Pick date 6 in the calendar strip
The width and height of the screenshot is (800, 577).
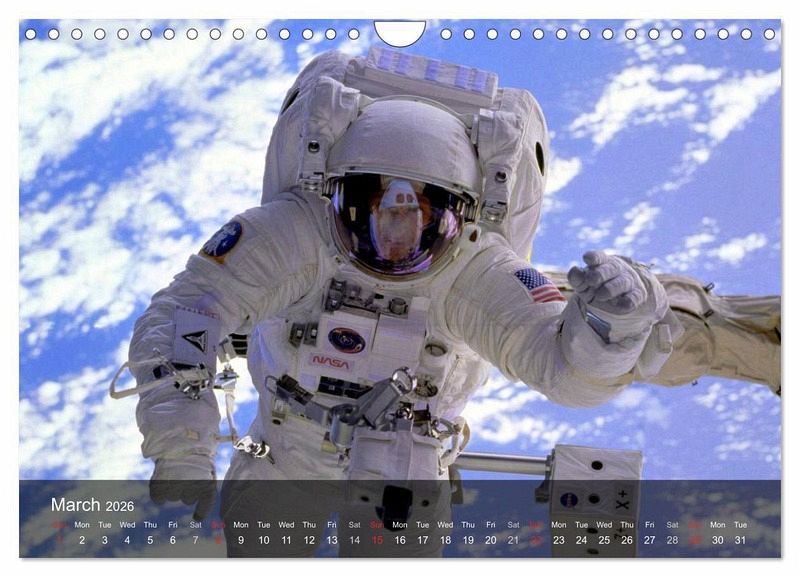point(173,540)
